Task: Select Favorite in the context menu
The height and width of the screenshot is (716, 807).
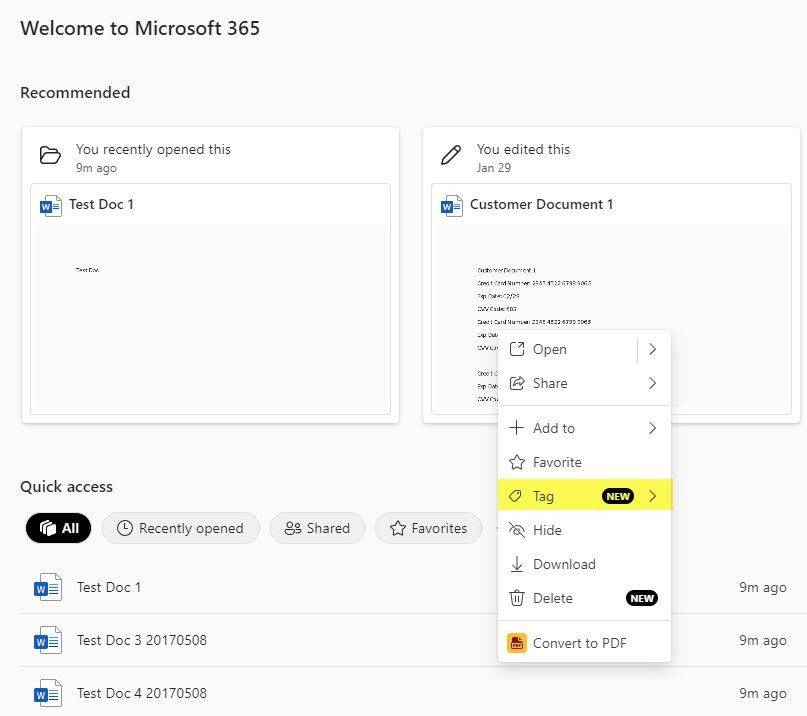Action: (584, 462)
